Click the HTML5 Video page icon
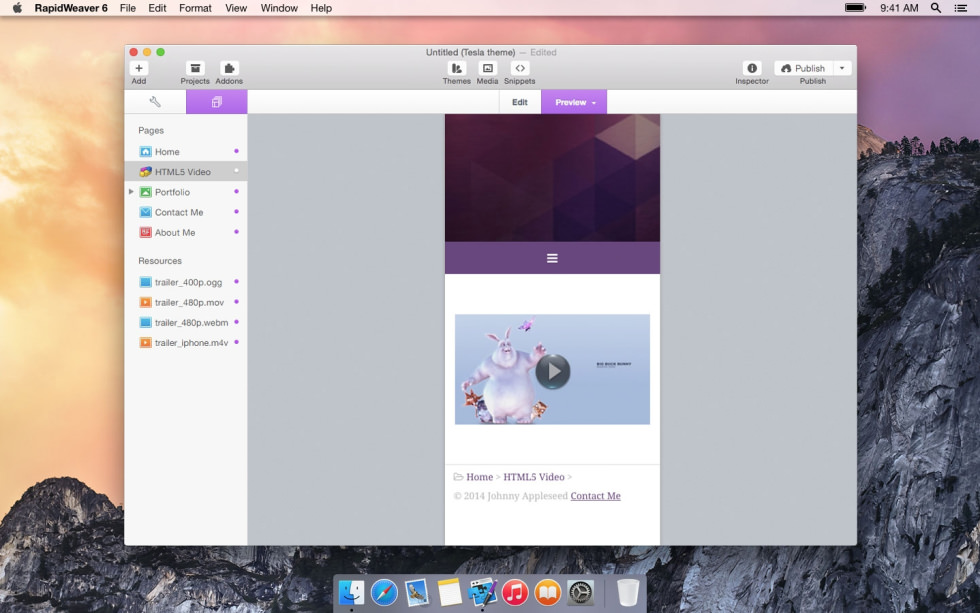 tap(145, 172)
